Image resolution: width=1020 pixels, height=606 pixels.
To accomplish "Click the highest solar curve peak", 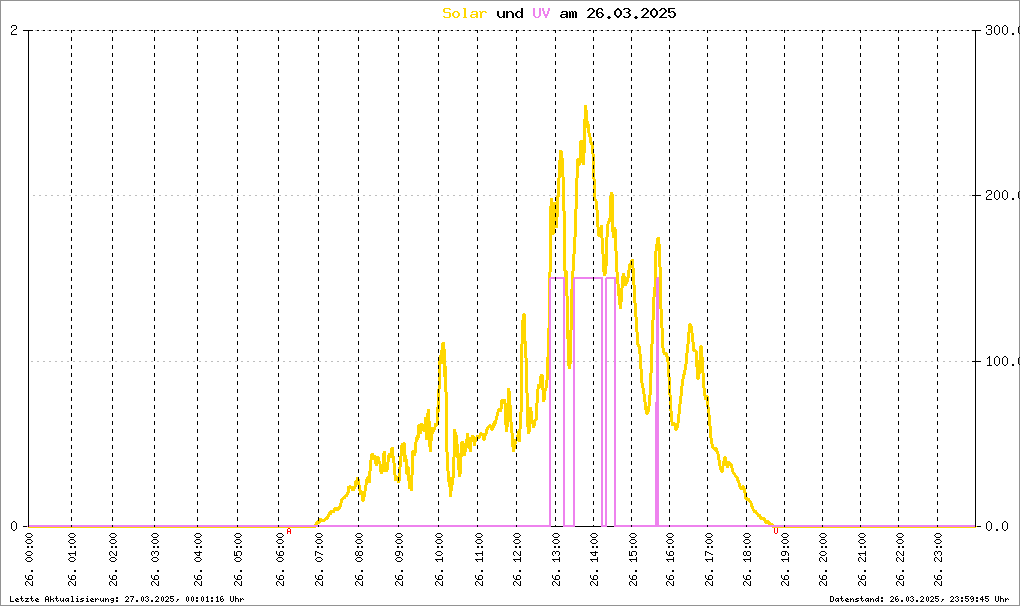I will click(x=585, y=107).
